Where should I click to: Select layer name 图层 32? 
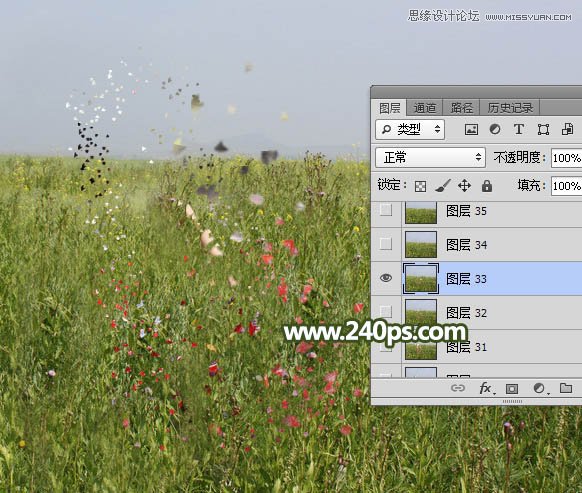tap(466, 313)
